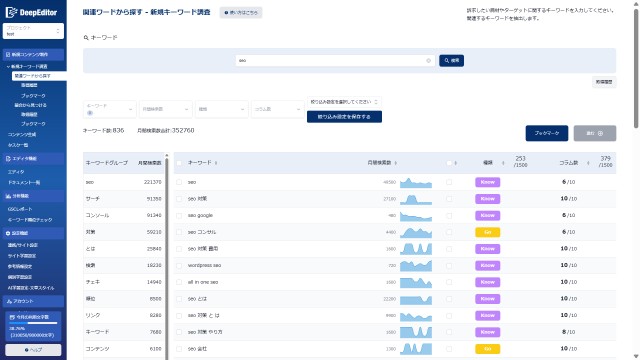Screen dimensions: 640x360
Task: Click the monthly usage progress bar
Action: coord(33,323)
